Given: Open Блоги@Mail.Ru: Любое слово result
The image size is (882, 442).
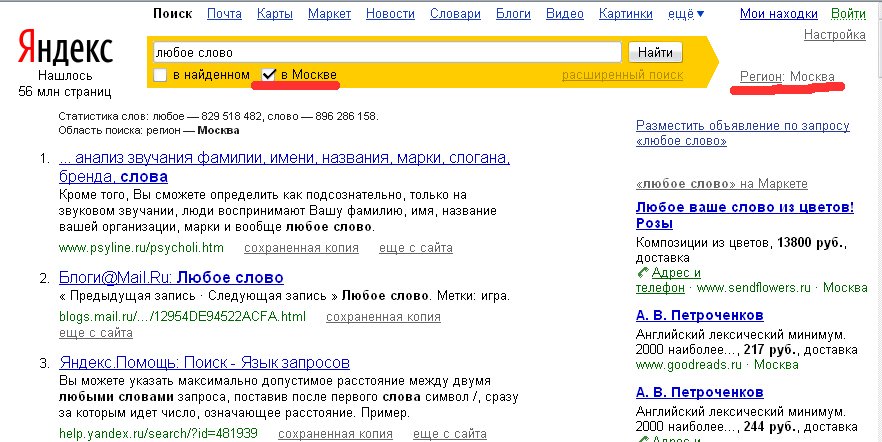Looking at the screenshot, I should (x=172, y=278).
